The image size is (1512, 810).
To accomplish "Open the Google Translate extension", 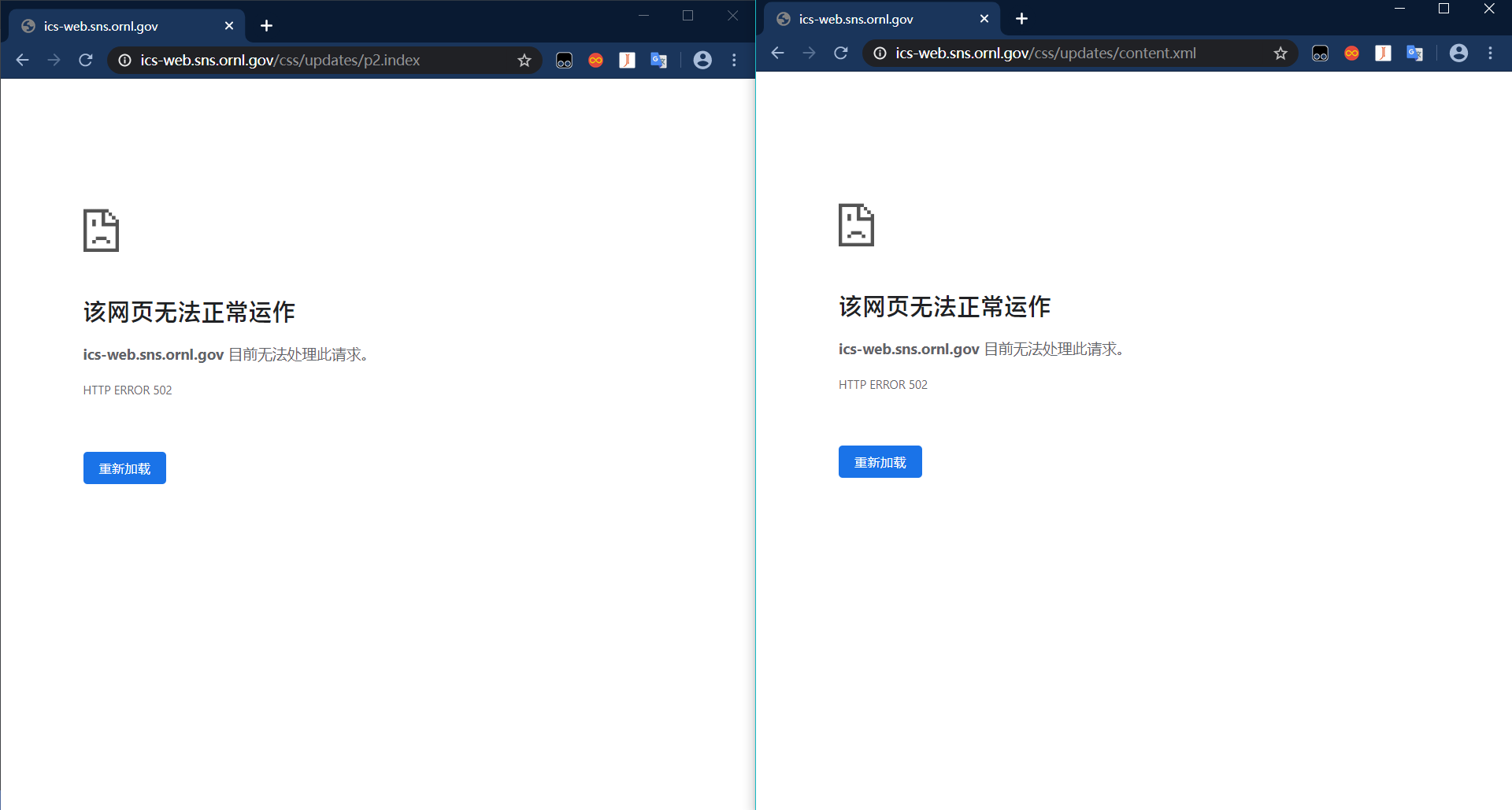I will click(x=658, y=60).
